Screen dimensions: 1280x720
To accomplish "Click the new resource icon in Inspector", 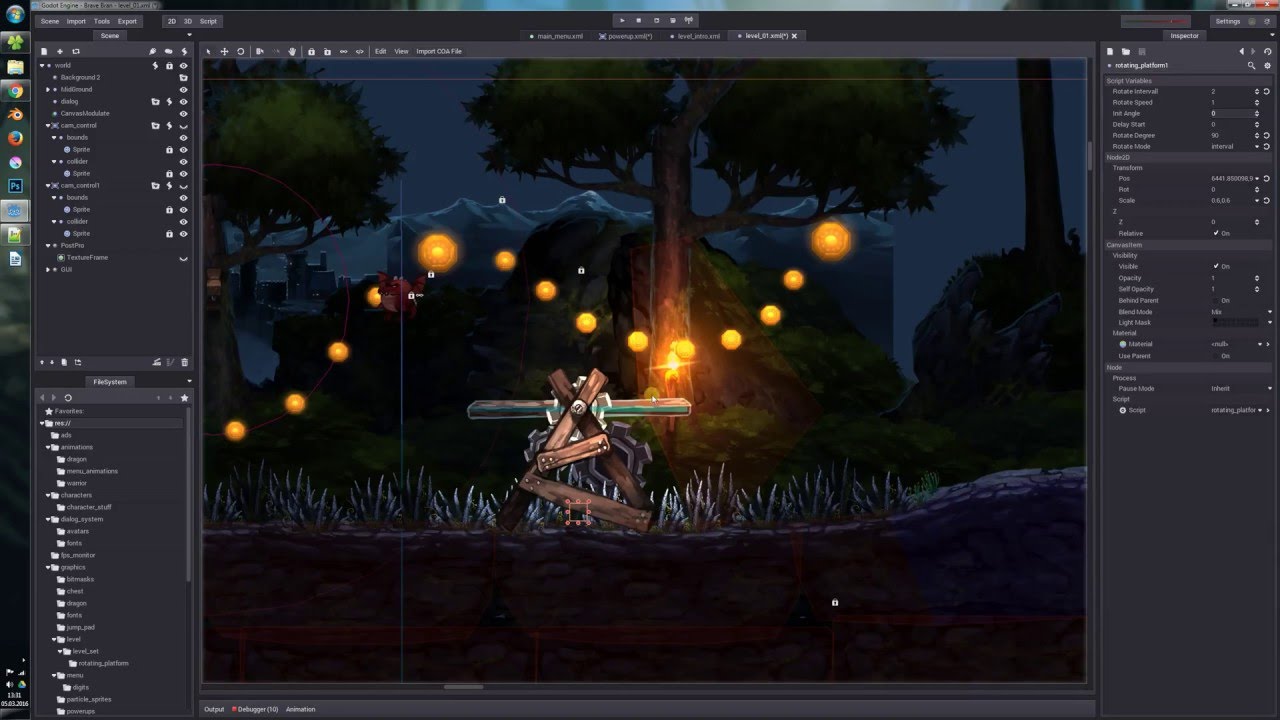I will point(1110,51).
